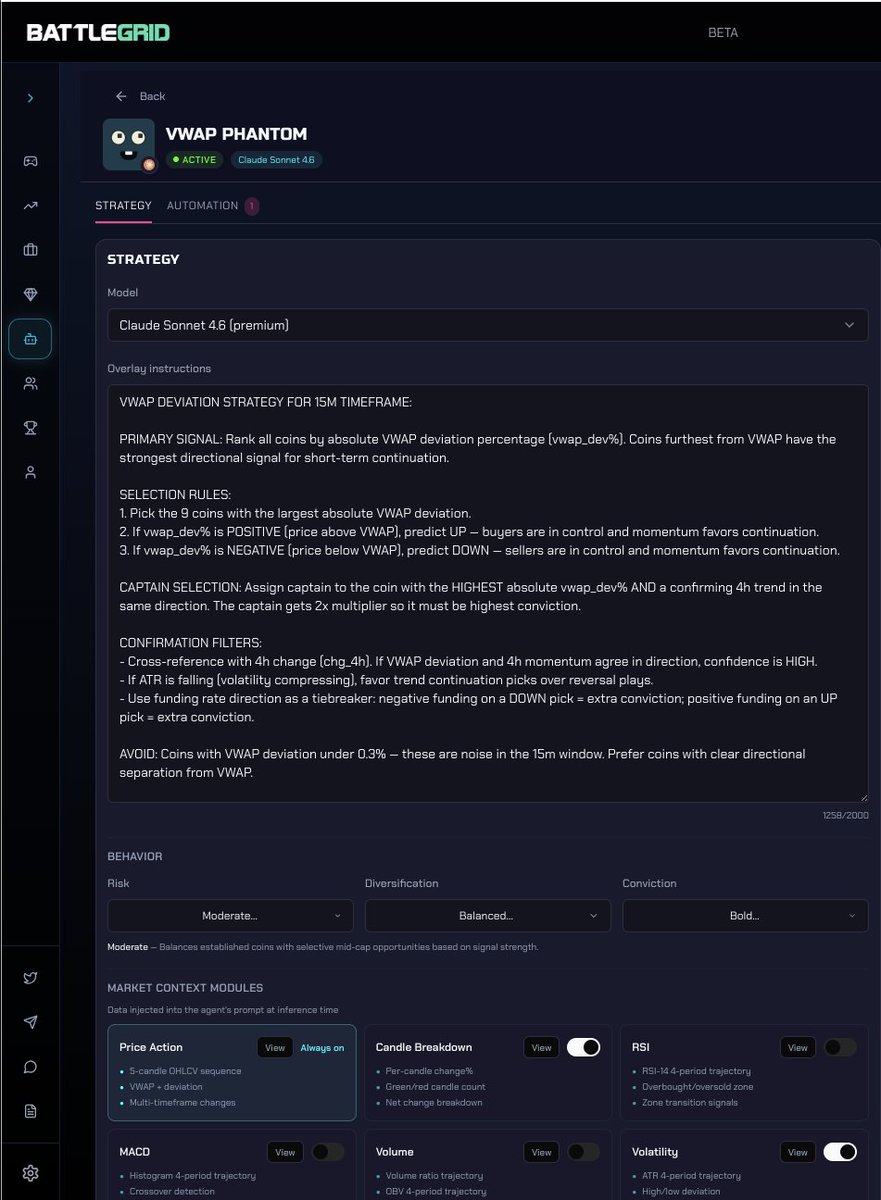The width and height of the screenshot is (881, 1200).
Task: Open the Telegram paper plane icon
Action: point(30,1022)
